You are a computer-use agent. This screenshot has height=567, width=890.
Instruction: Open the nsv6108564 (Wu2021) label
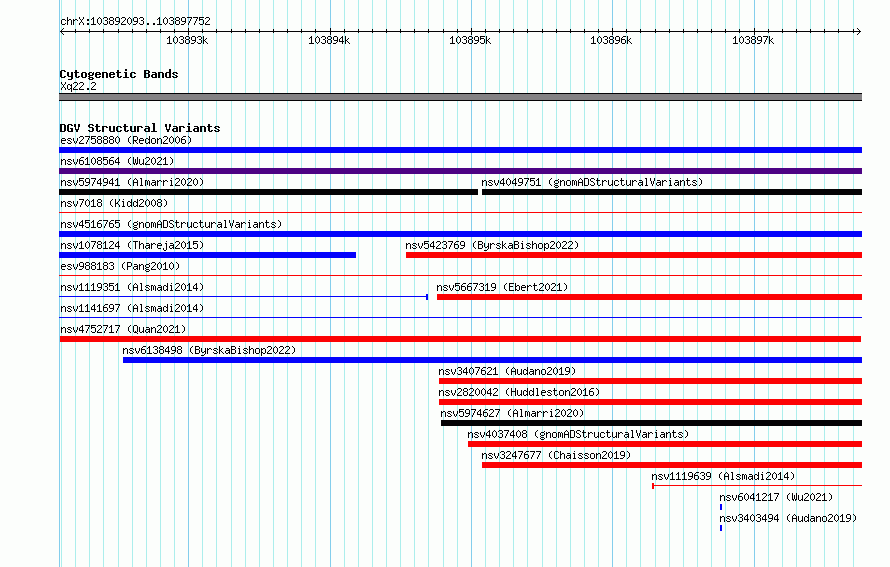[117, 161]
